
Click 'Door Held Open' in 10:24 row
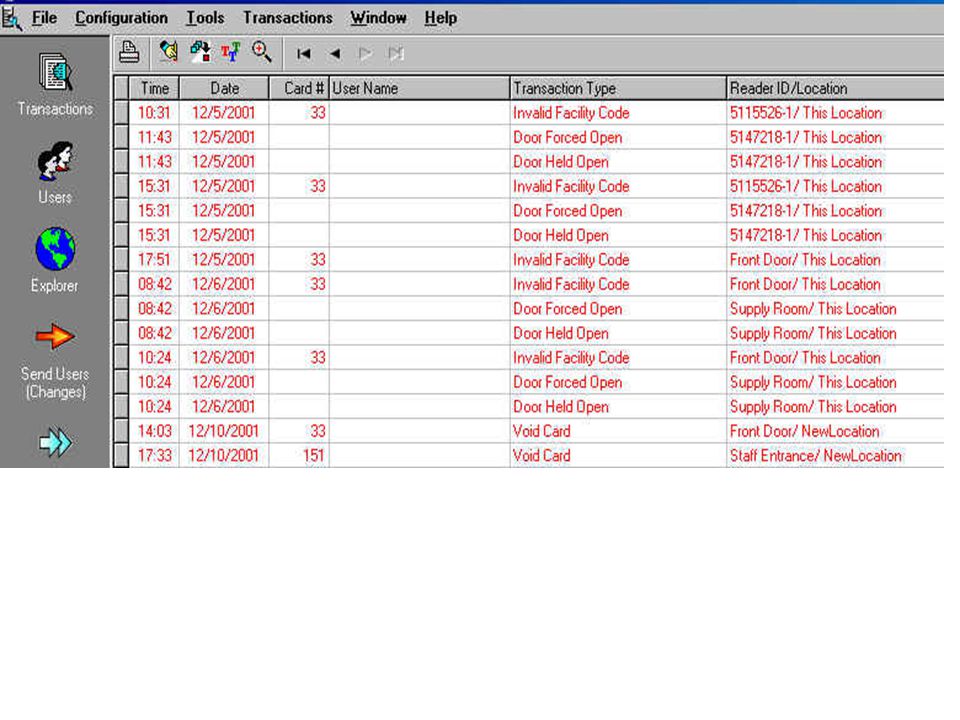[561, 407]
